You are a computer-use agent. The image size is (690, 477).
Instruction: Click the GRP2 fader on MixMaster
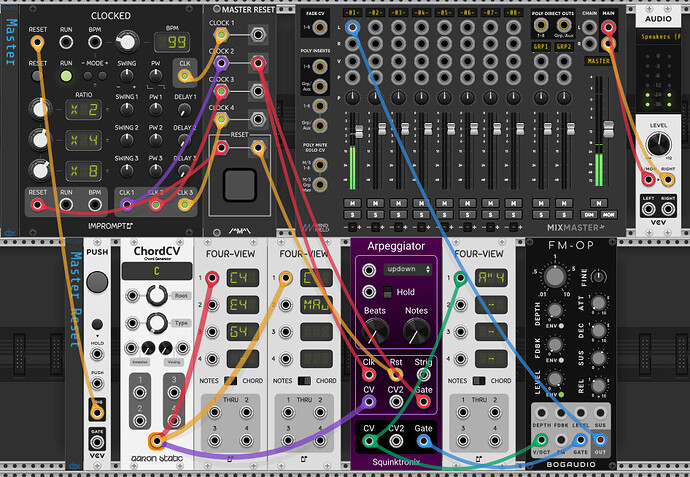[571, 128]
